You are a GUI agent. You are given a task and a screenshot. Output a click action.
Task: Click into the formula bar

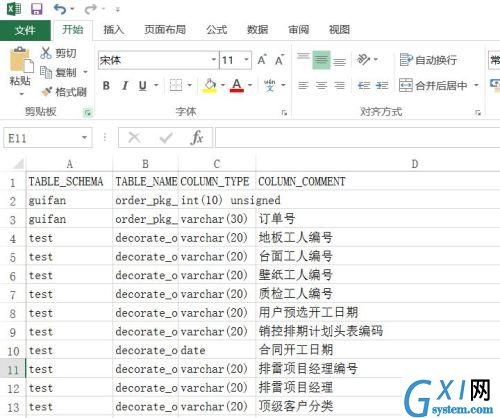coord(358,137)
